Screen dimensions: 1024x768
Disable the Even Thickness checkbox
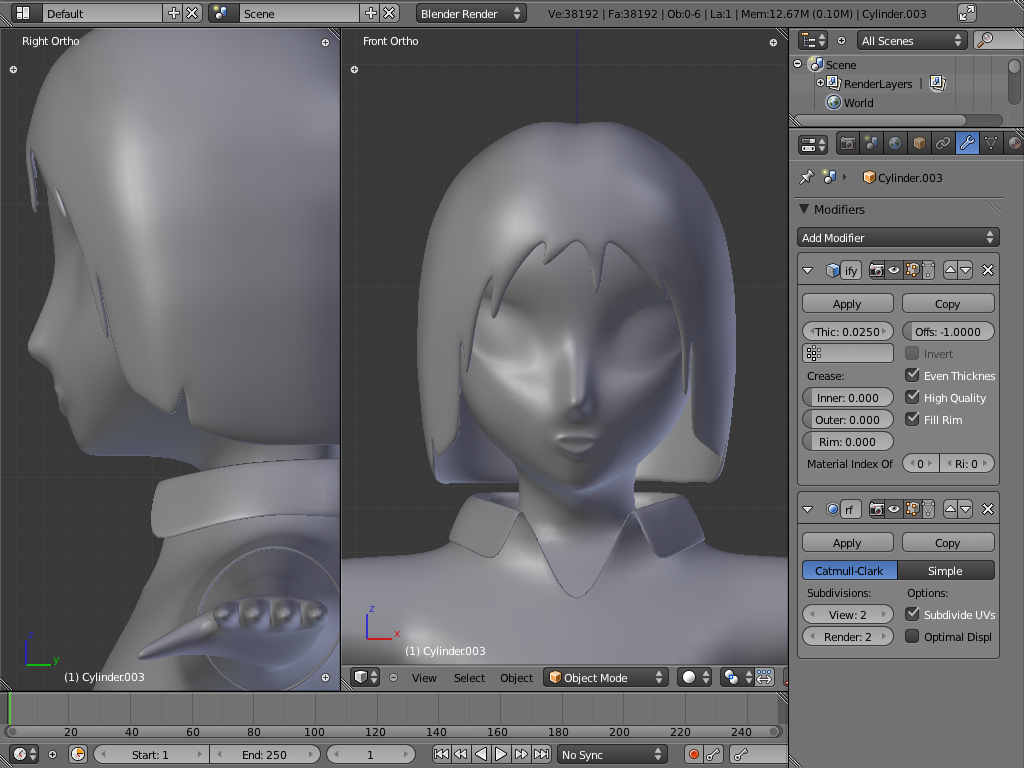(912, 375)
